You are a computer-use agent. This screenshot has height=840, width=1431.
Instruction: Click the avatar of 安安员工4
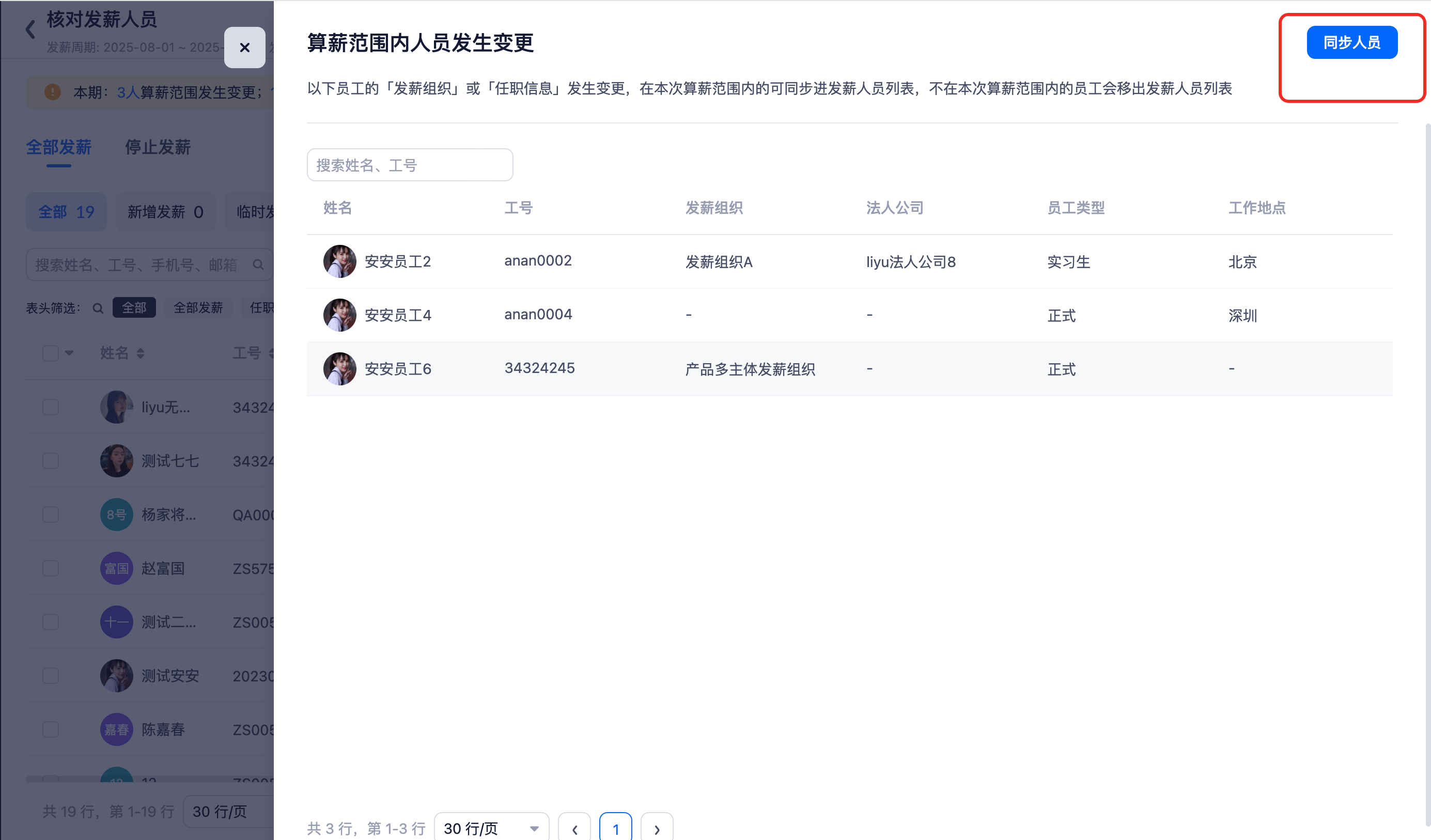(339, 315)
